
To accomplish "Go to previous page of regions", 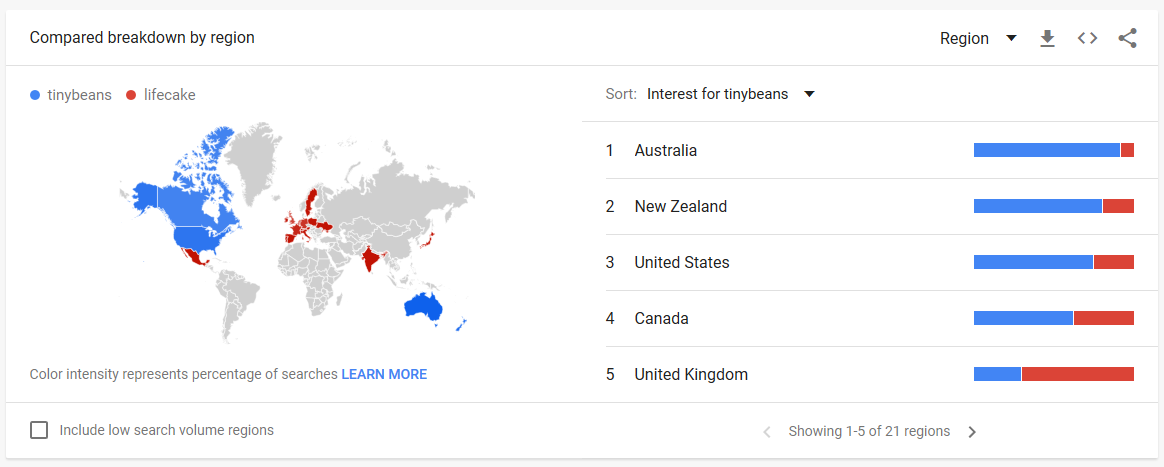I will coord(767,431).
